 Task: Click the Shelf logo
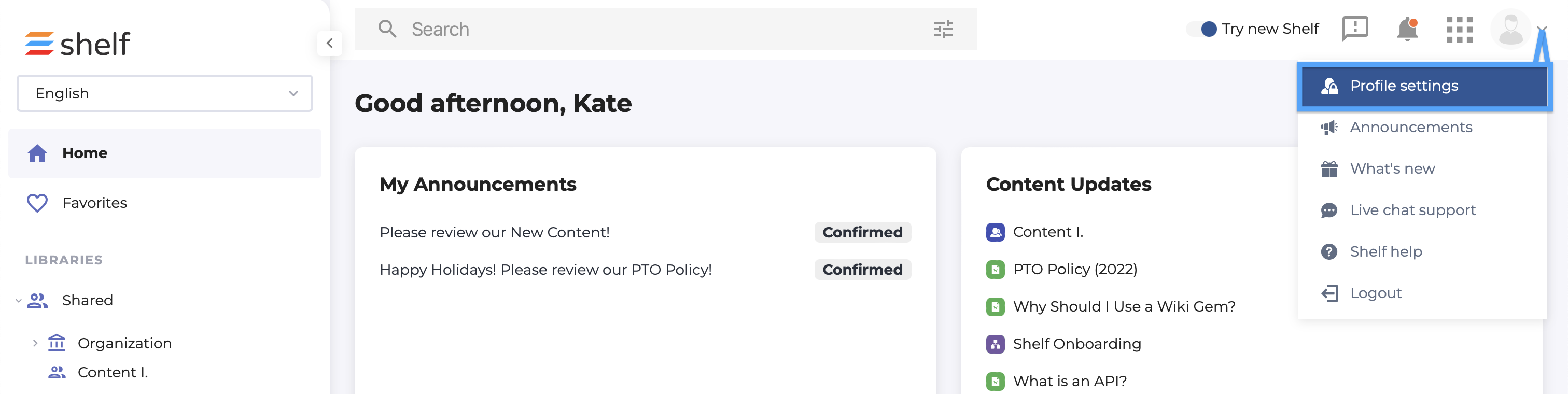pos(77,43)
